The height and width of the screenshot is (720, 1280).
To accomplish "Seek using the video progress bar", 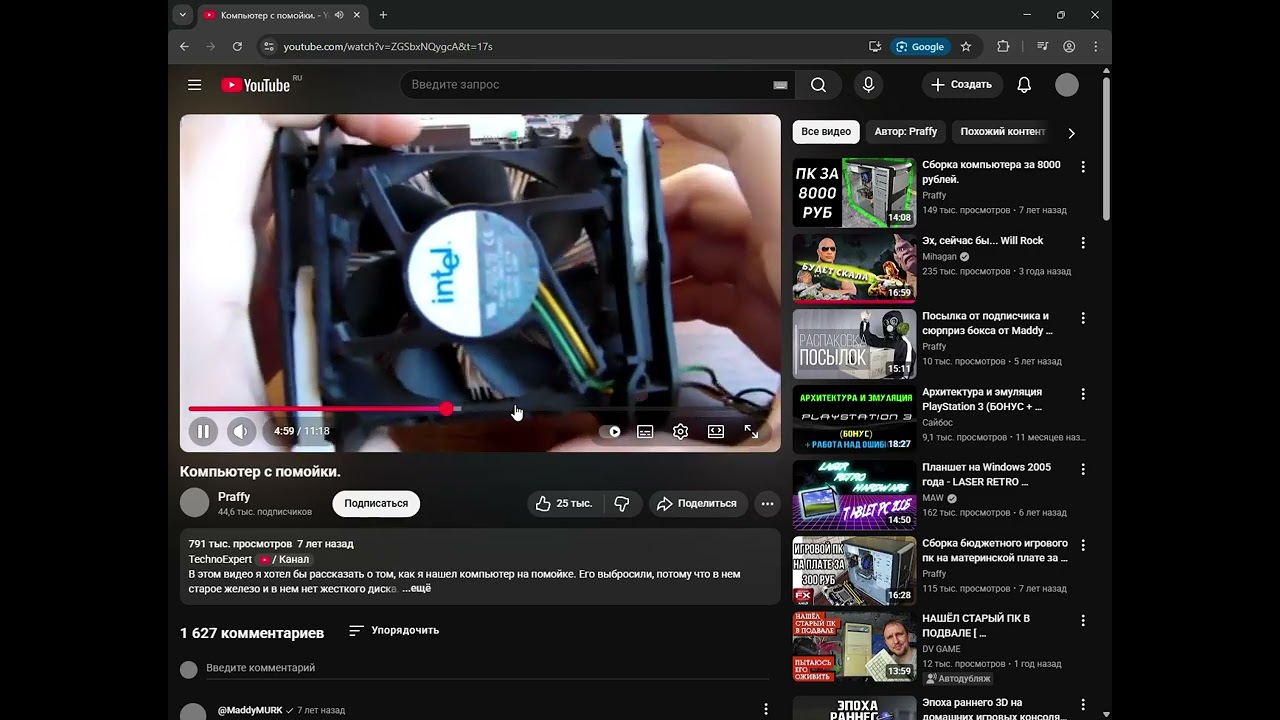I will [480, 409].
